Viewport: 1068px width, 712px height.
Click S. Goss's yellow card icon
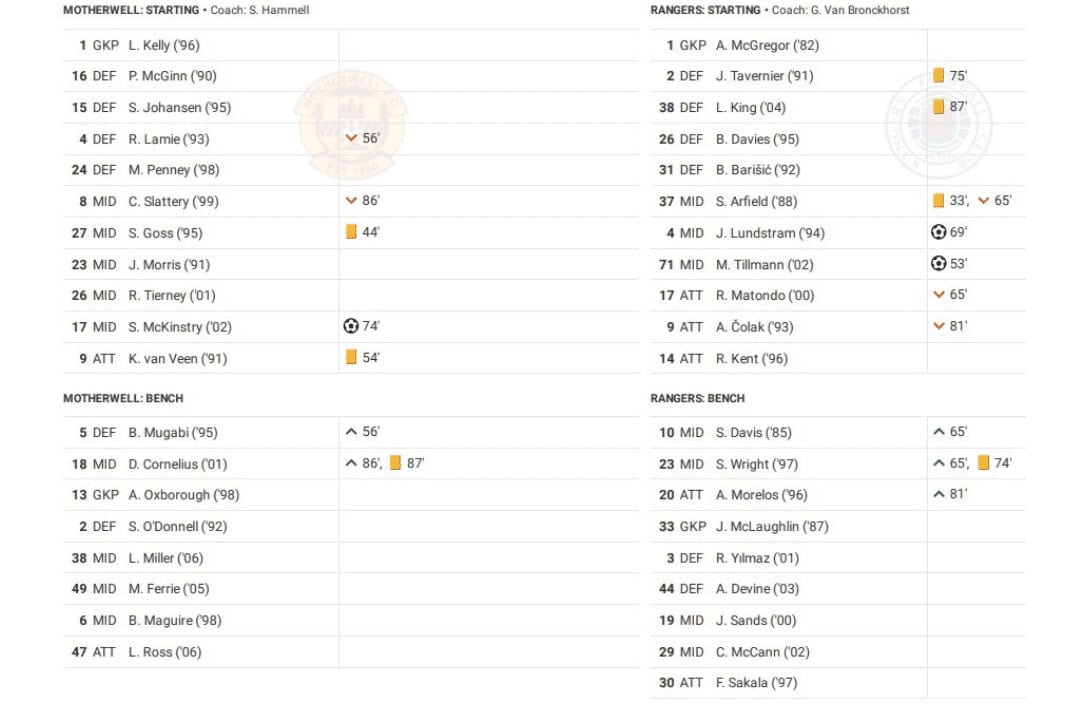[x=351, y=232]
